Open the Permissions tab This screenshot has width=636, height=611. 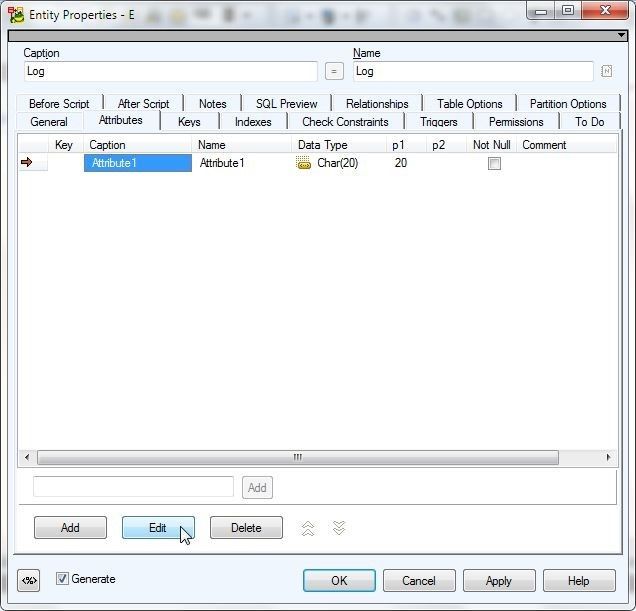click(516, 122)
